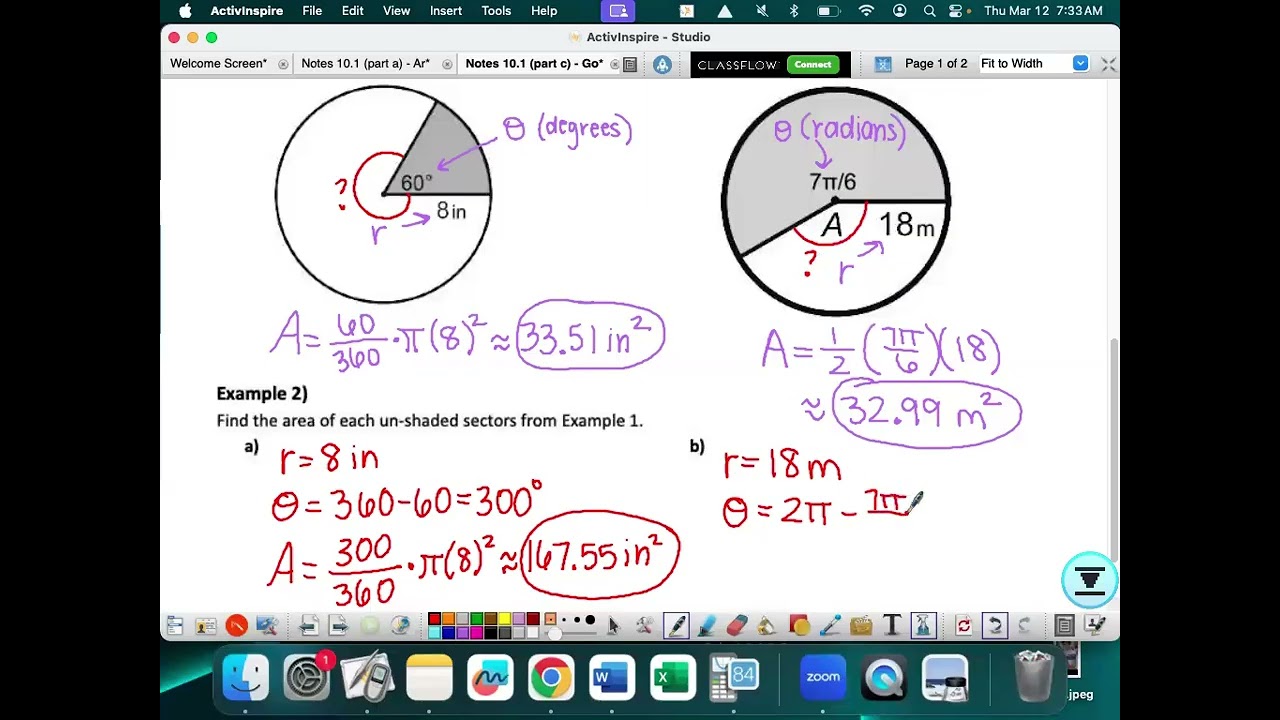Pick the yellow color swatch
Viewport: 1280px width, 720px height.
pyautogui.click(x=504, y=619)
